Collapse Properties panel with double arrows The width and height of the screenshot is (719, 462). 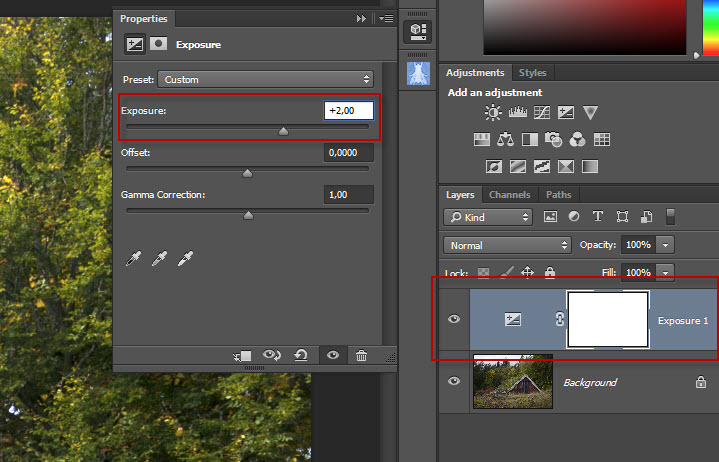pos(361,18)
